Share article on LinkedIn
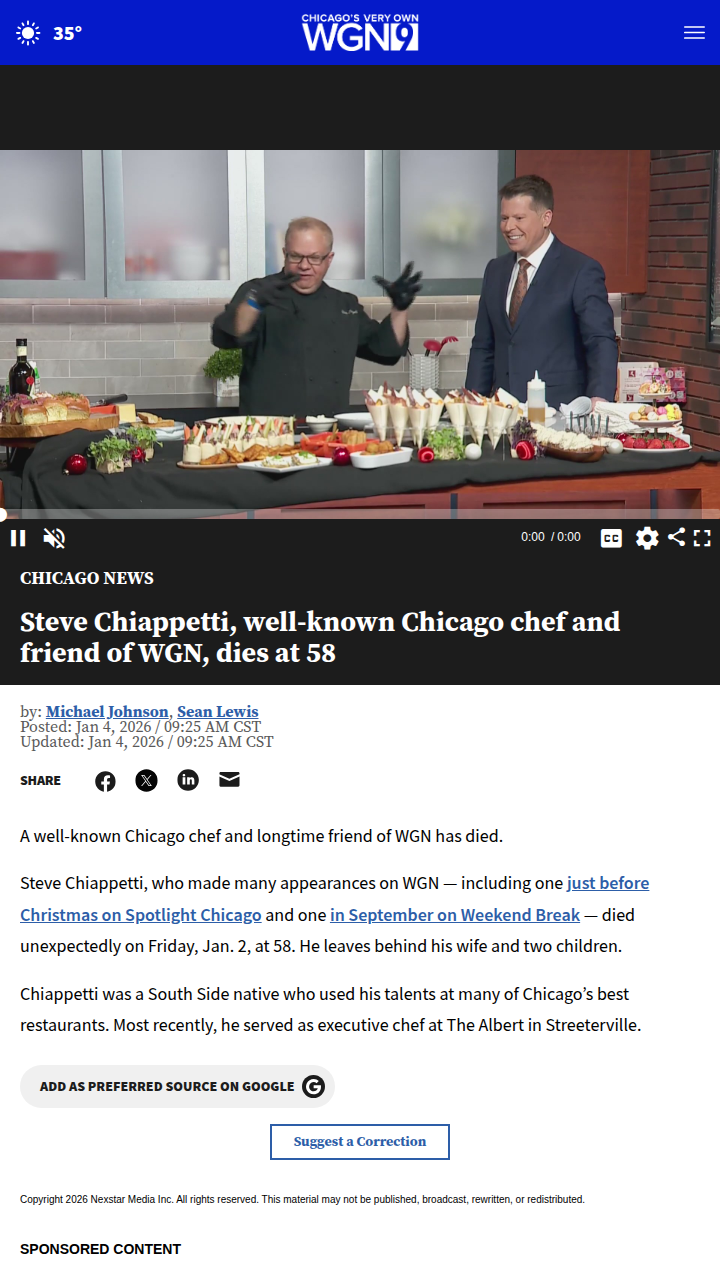Image resolution: width=720 pixels, height=1280 pixels. (188, 780)
